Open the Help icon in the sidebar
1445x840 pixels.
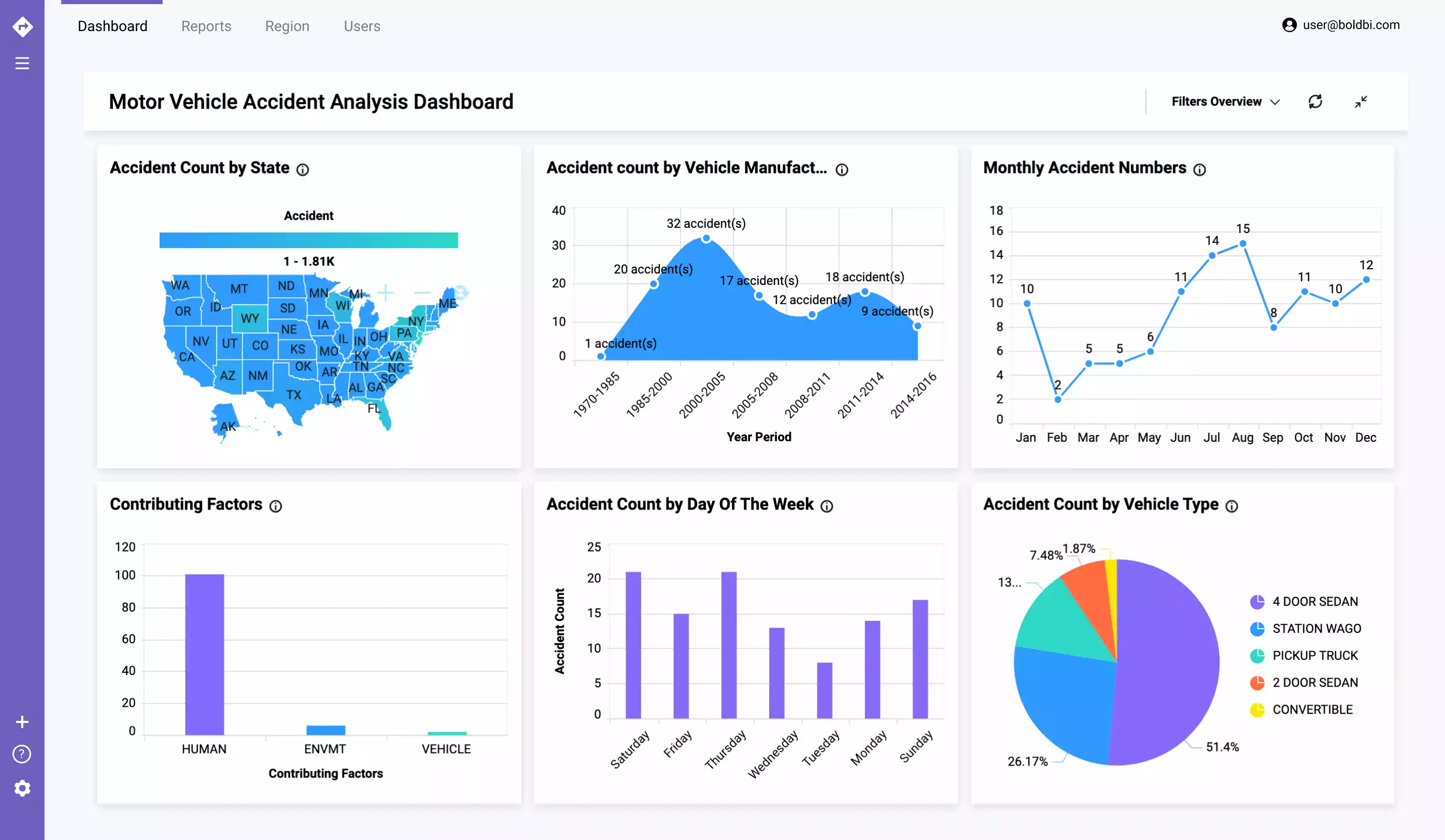click(x=22, y=754)
